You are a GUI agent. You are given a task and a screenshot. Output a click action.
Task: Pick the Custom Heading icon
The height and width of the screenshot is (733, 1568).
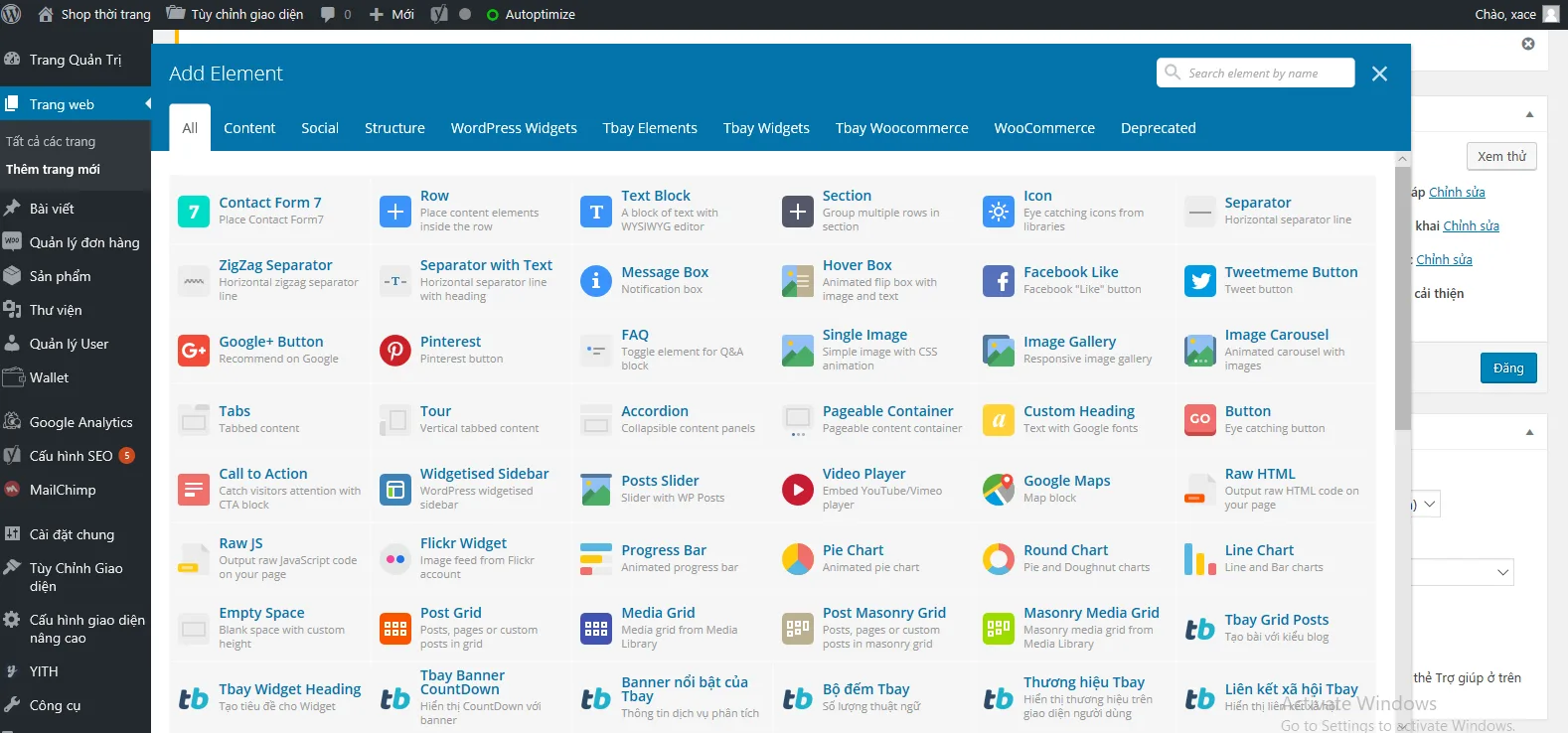999,420
